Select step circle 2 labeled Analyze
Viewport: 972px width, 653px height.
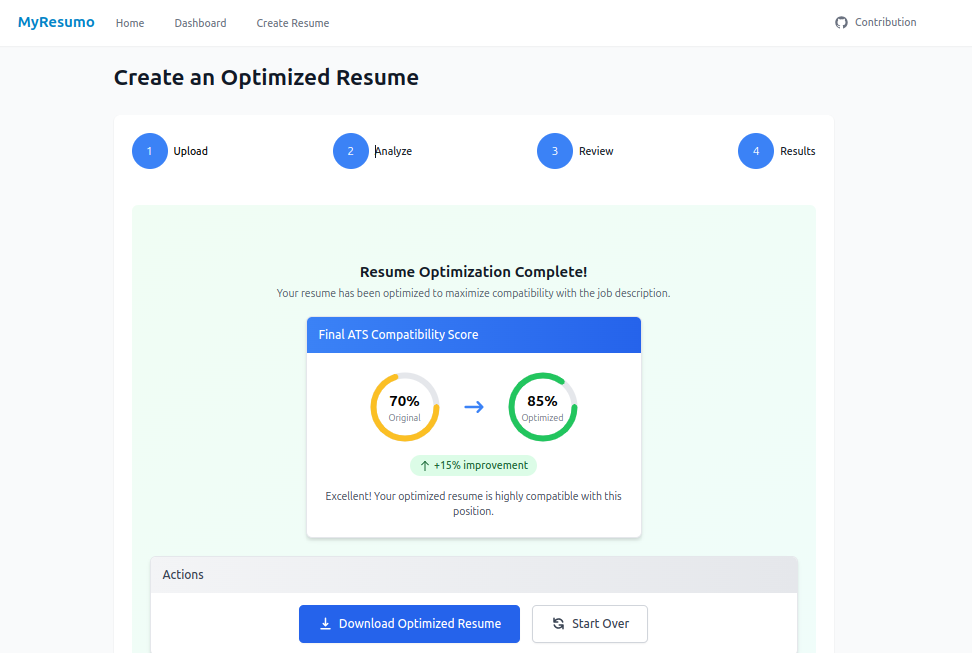(x=351, y=150)
